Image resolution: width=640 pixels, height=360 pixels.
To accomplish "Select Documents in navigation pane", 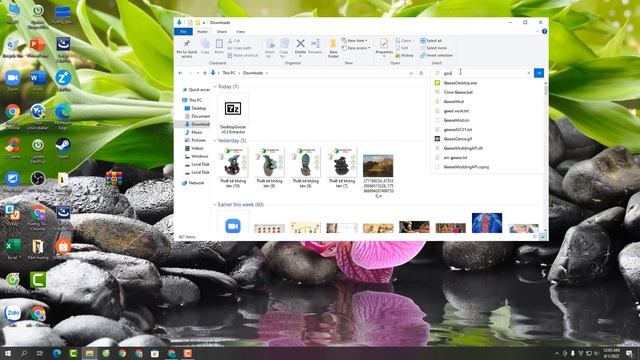I will coord(200,116).
